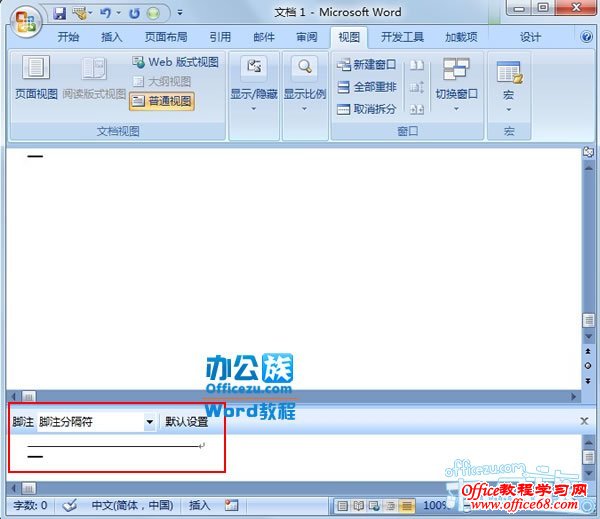Click the main document scroll down arrow
Viewport: 600px width, 519px height.
(588, 336)
